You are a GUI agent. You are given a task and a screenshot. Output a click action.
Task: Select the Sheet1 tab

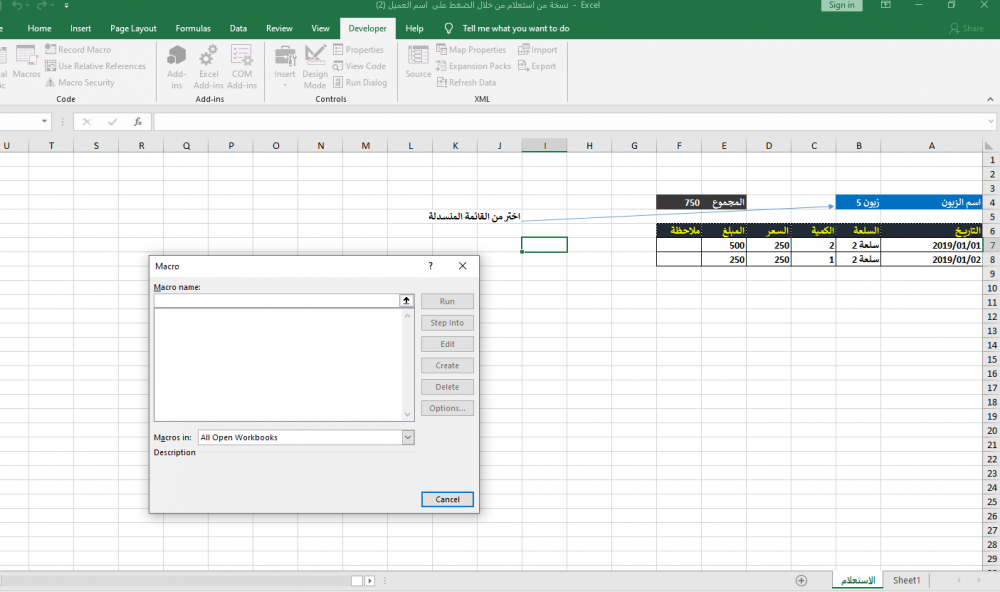[906, 580]
